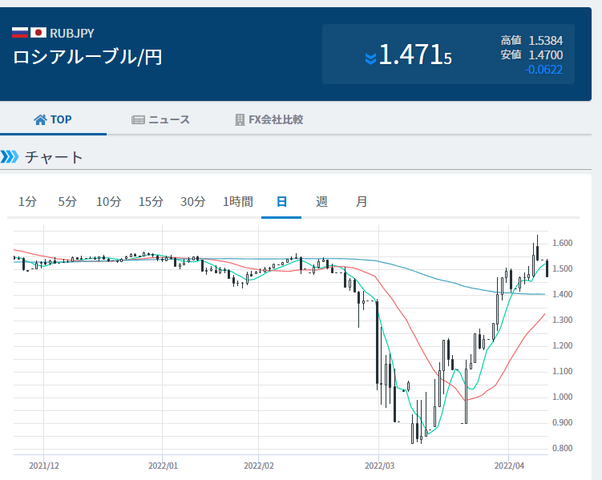Select the 日 daily chart tab
Screen dimensions: 602x480
282,201
